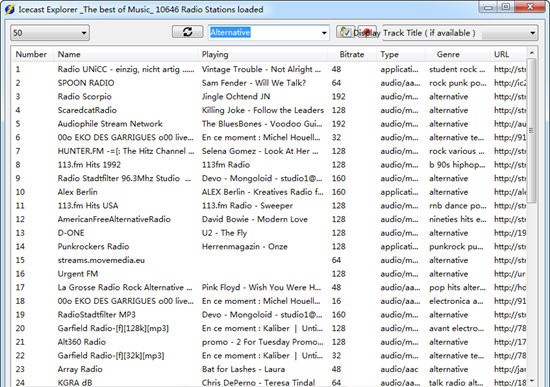
Task: Click the red record button icon
Action: [367, 32]
